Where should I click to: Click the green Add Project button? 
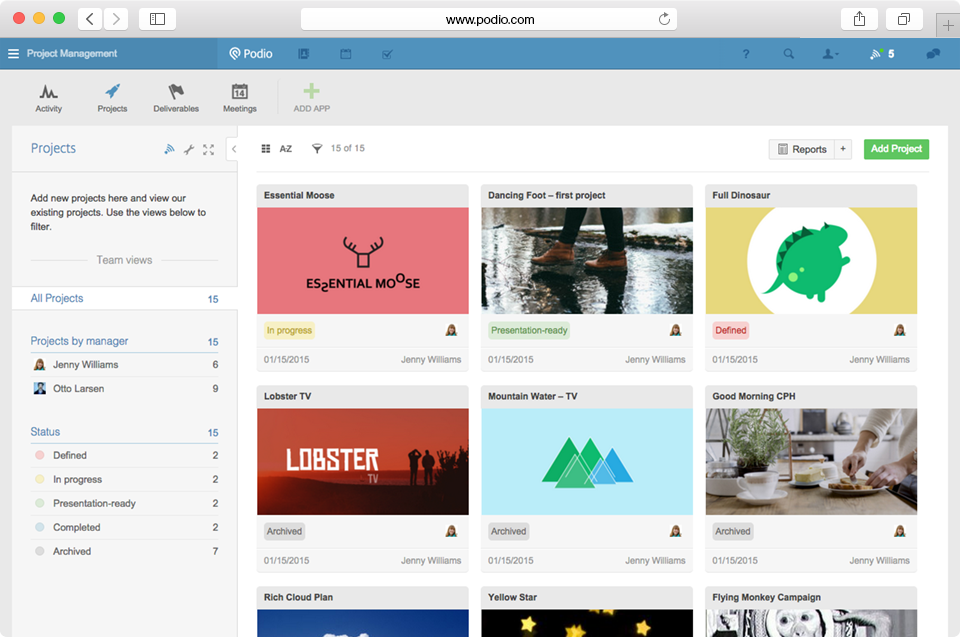click(x=895, y=148)
